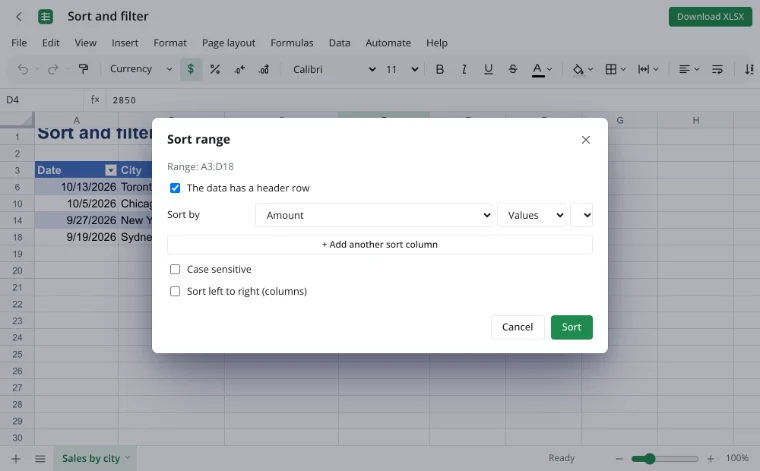Expand the fill color dropdown arrow

point(590,69)
